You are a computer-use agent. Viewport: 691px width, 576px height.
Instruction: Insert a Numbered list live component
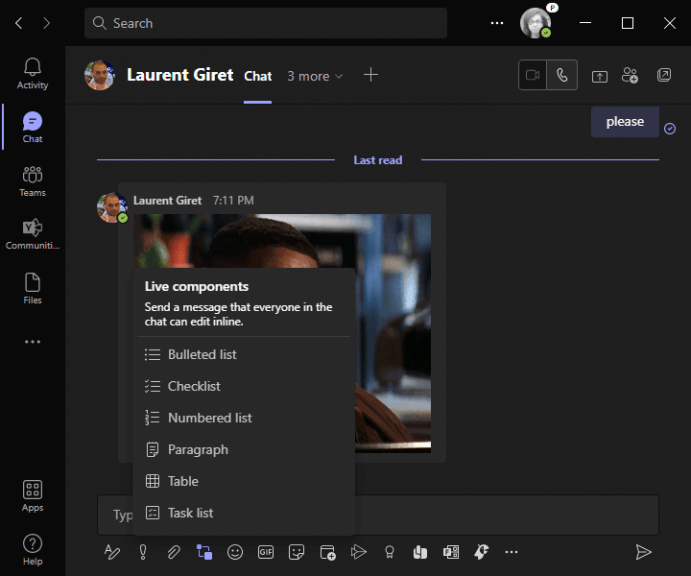[x=244, y=418]
